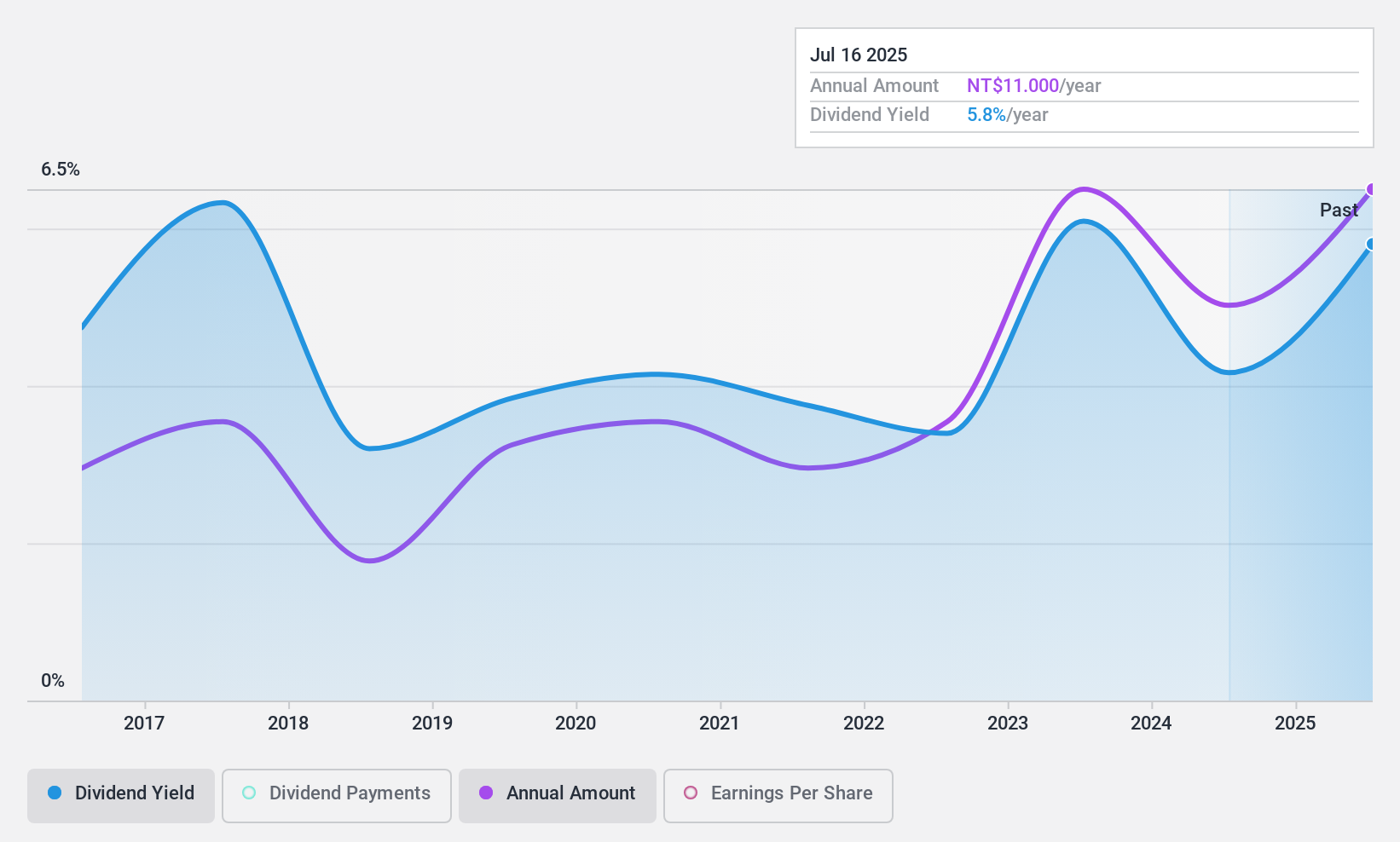Click the NT$11.000/year annual amount value
The height and width of the screenshot is (842, 1400).
[x=1033, y=86]
